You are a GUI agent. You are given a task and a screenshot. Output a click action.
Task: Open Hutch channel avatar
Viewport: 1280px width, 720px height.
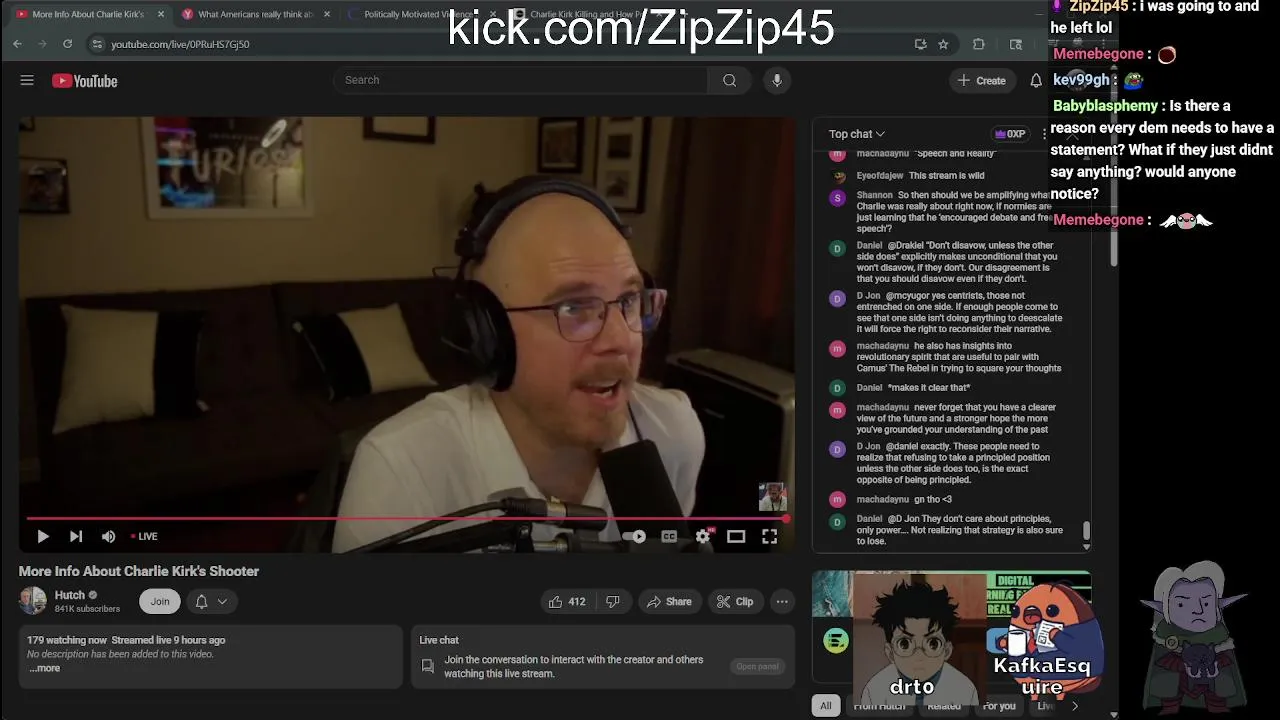[33, 600]
